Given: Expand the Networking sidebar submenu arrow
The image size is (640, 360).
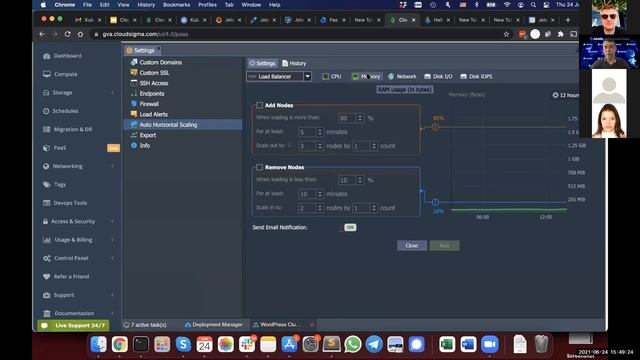Looking at the screenshot, I should [113, 166].
